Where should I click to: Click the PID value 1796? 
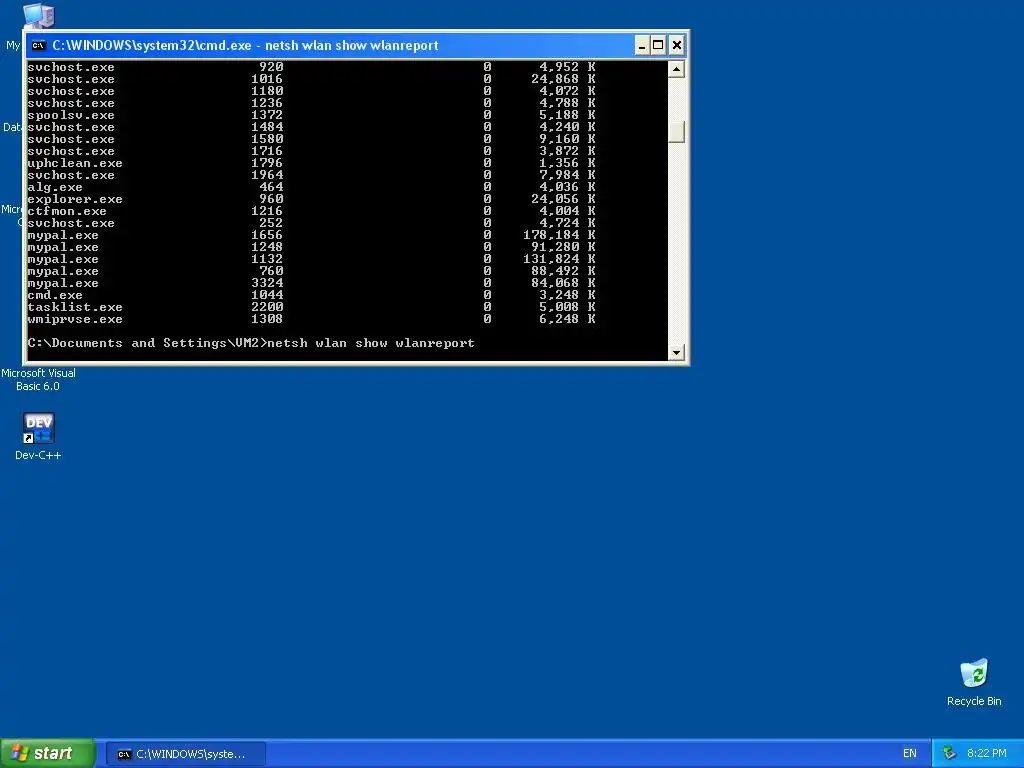[x=267, y=163]
